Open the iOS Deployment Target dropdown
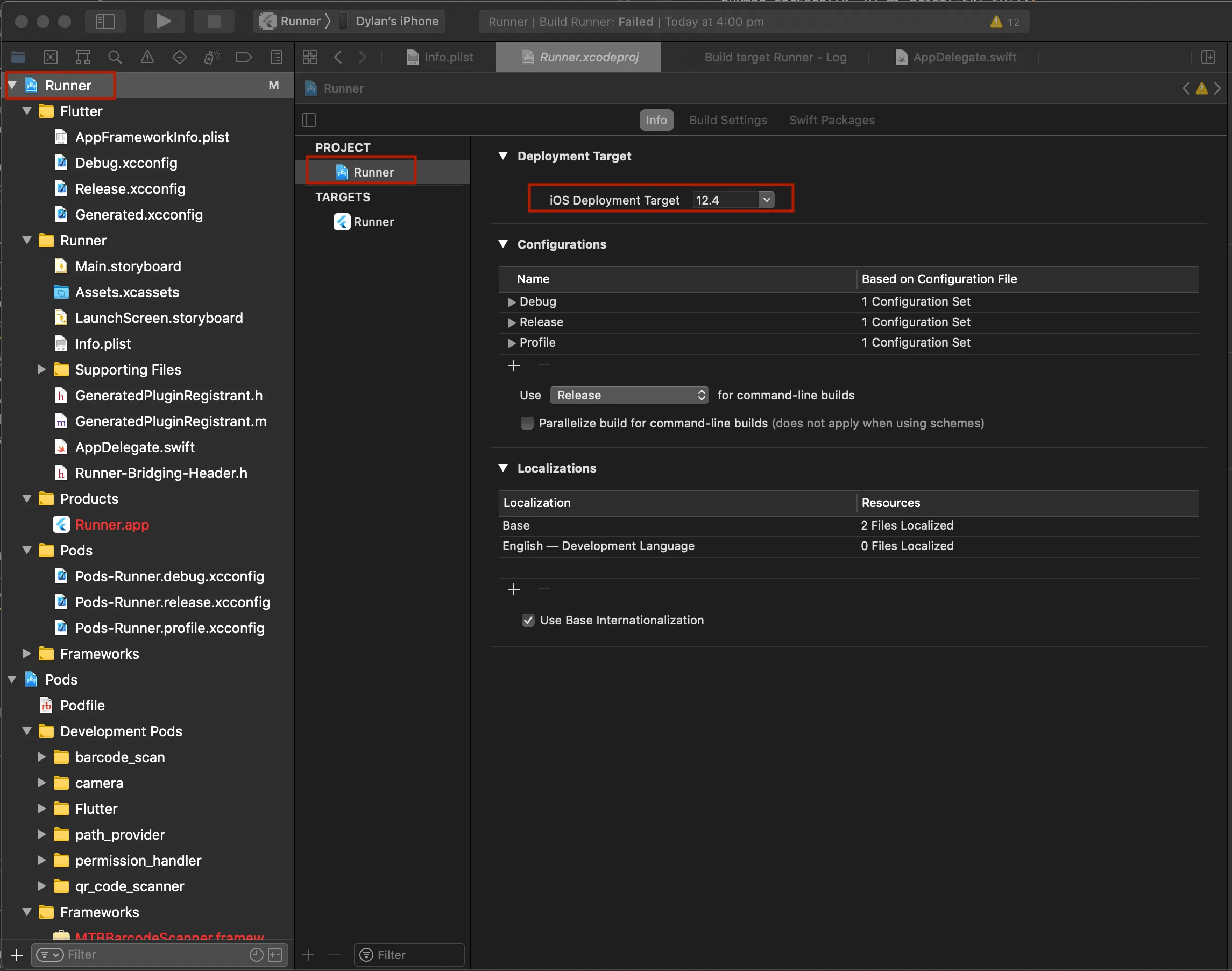This screenshot has width=1232, height=971. tap(767, 200)
